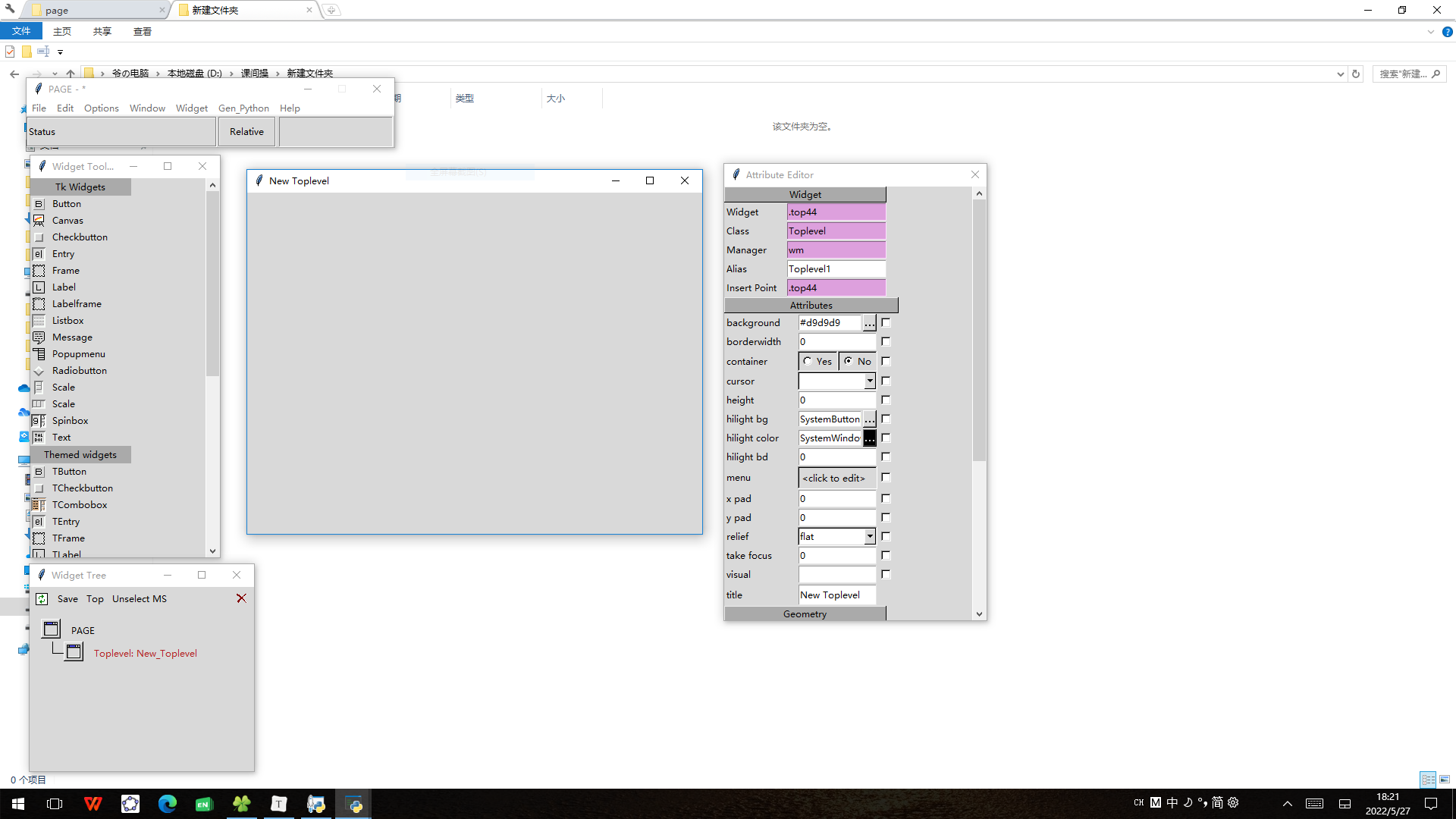Tick the checkbox beside background attribute
Screen dimensions: 1456x819
[886, 323]
